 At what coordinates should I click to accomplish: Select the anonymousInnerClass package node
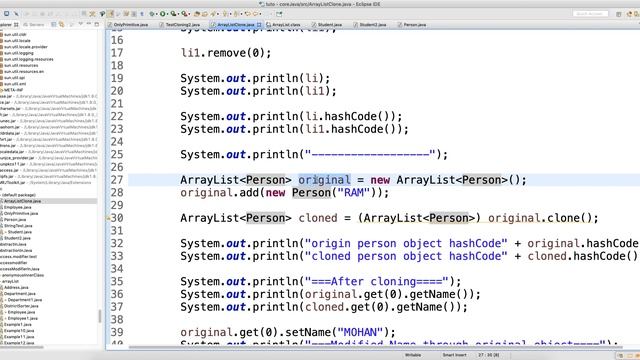click(22, 275)
